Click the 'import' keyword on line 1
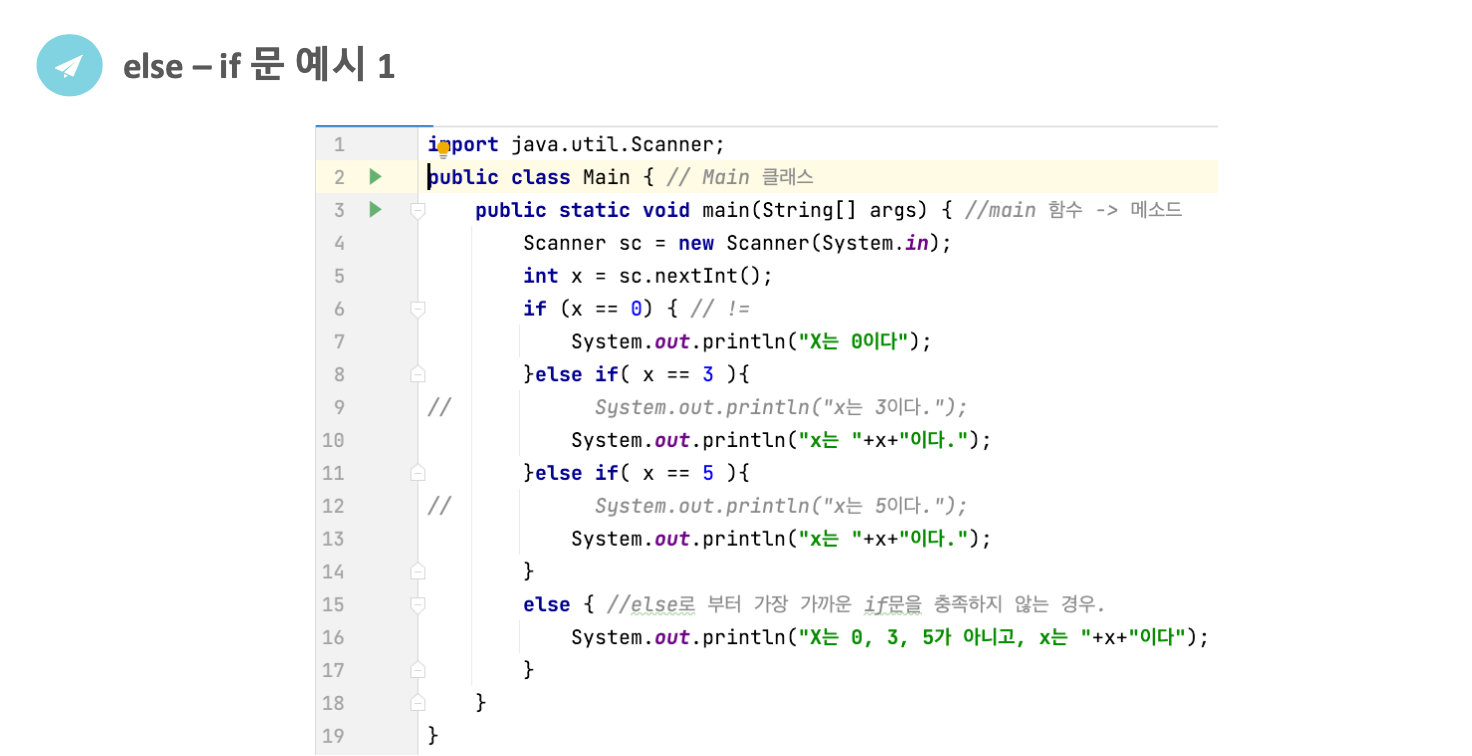1472x756 pixels. point(463,145)
